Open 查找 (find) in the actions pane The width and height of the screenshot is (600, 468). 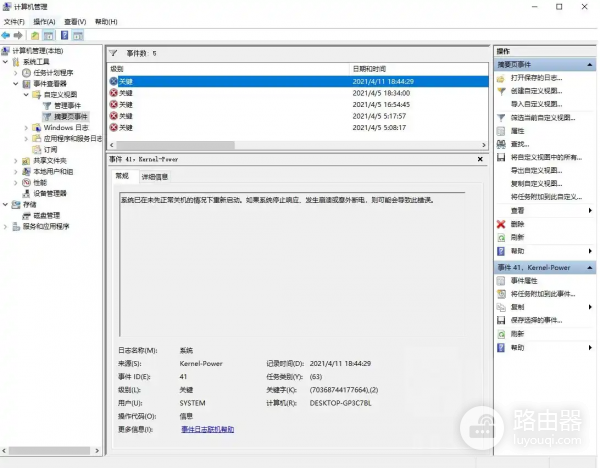[x=517, y=144]
